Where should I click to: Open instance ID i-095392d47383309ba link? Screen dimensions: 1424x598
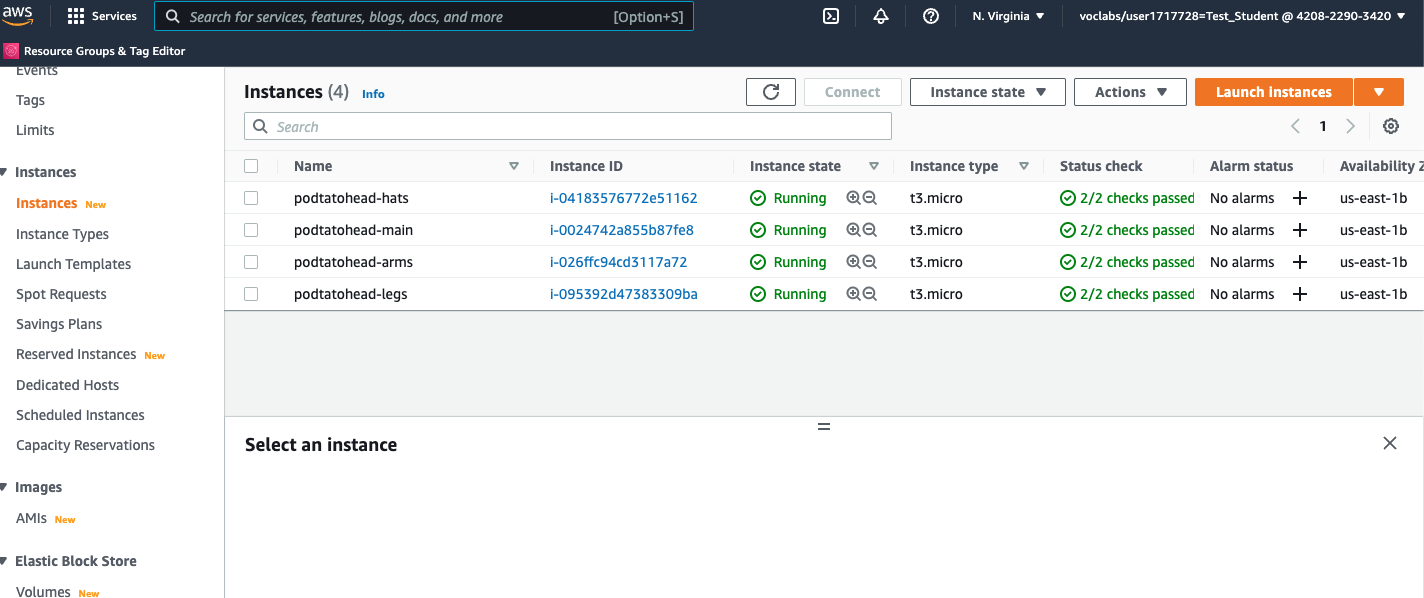(623, 294)
